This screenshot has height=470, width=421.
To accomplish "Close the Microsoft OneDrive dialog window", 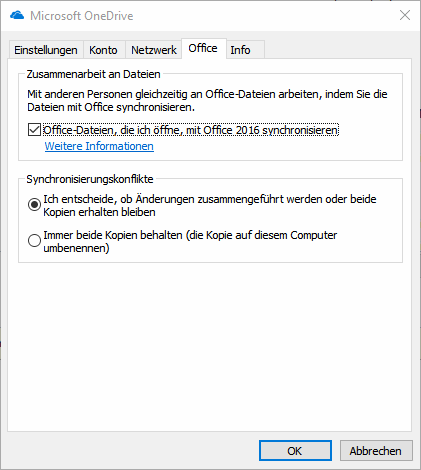I will pos(405,15).
